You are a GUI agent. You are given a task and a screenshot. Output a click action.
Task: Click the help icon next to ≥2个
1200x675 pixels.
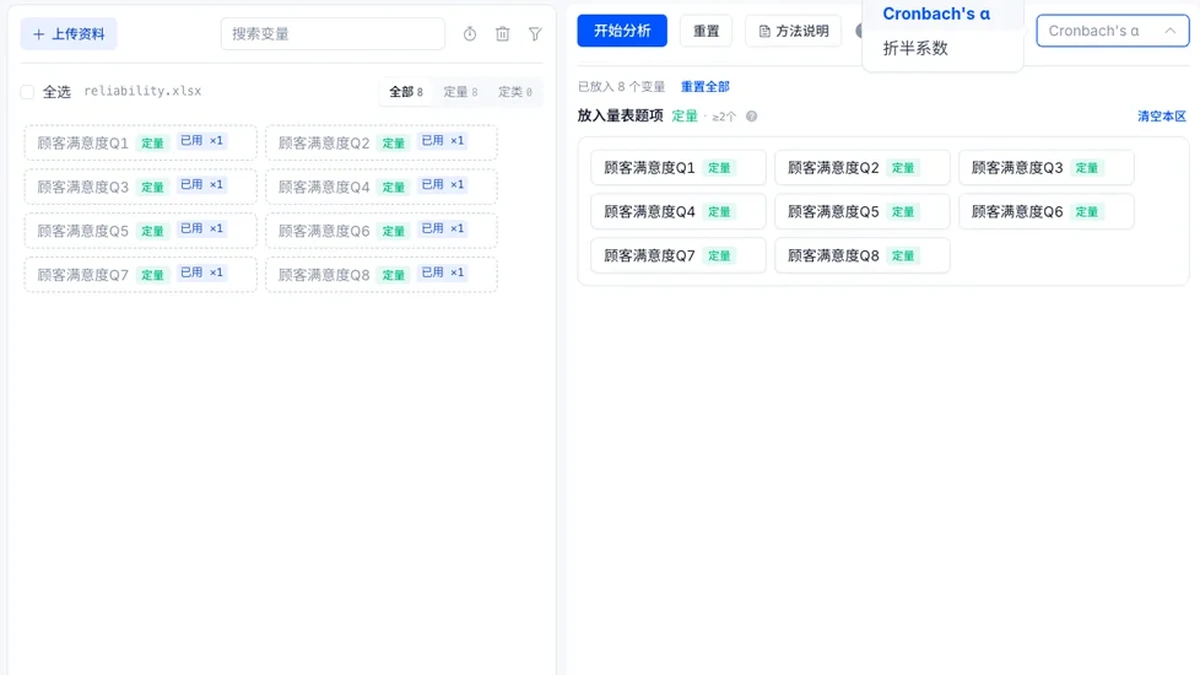752,116
